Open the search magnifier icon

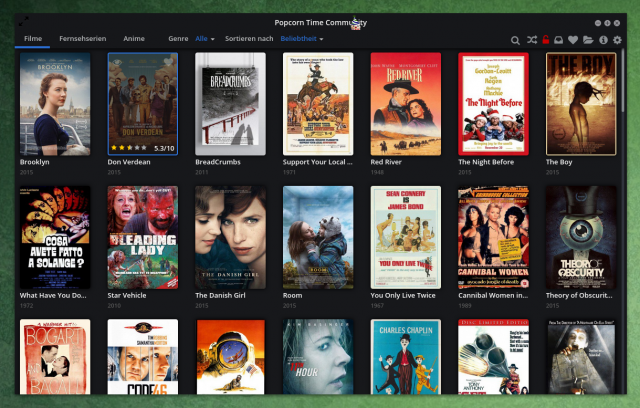point(515,40)
